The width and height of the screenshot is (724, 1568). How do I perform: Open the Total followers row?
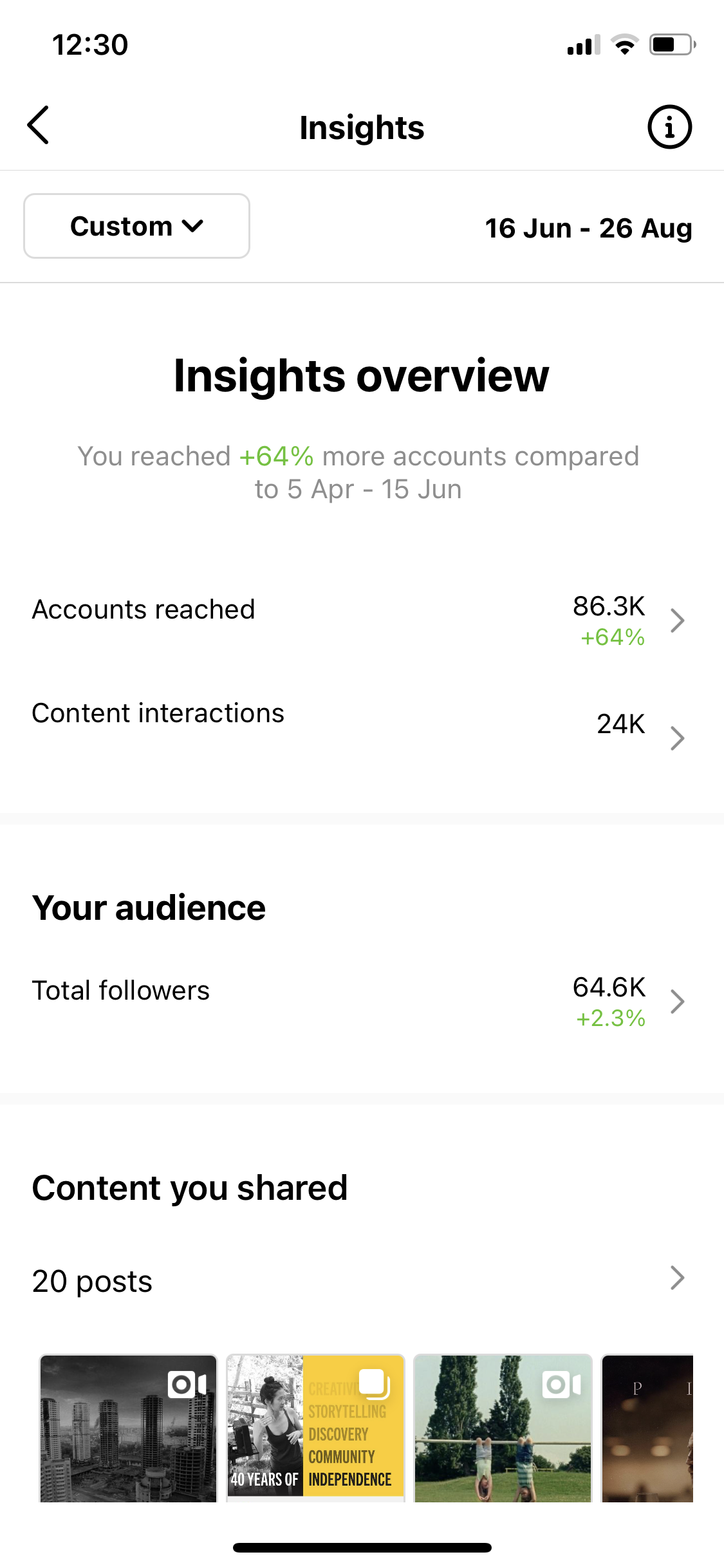pos(121,991)
